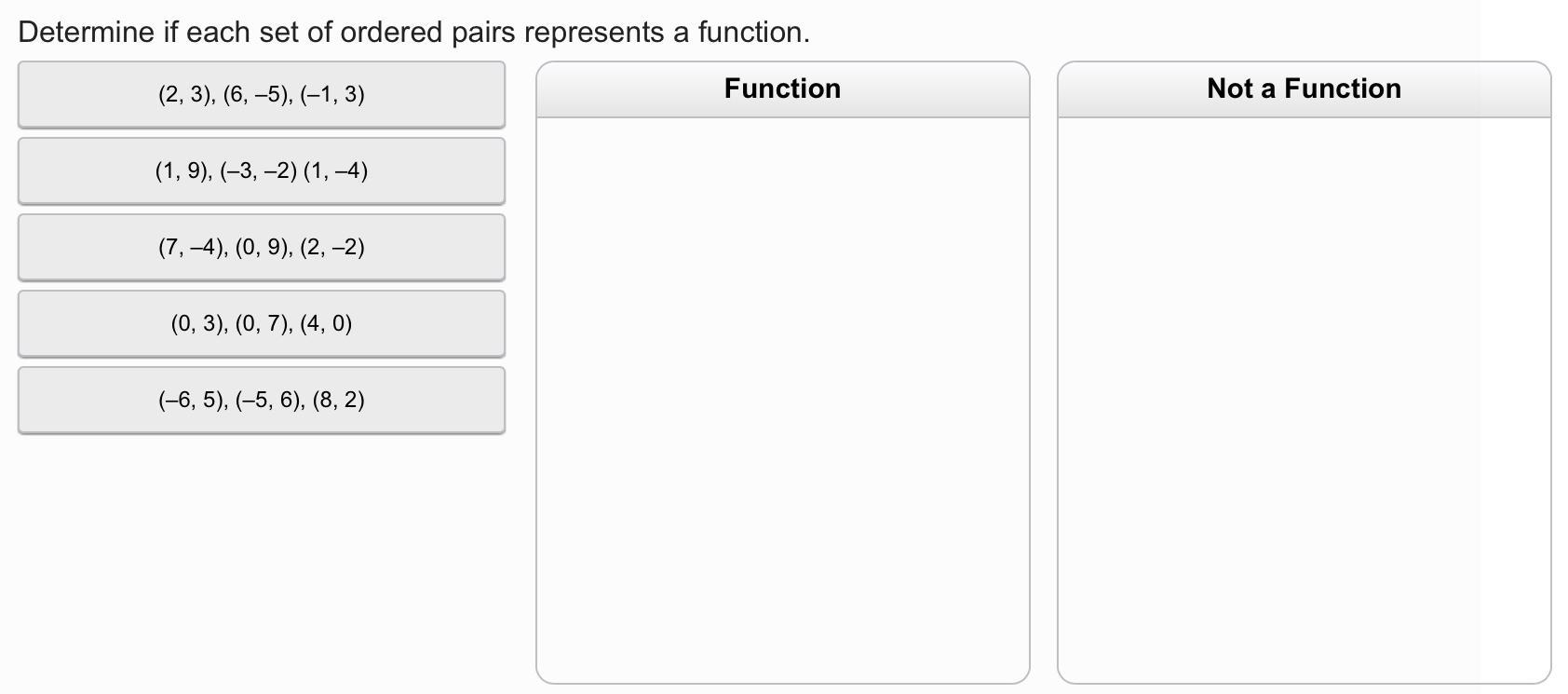Choose the tile starting with (–6, 5)
This screenshot has width=1568, height=694.
coord(261,400)
